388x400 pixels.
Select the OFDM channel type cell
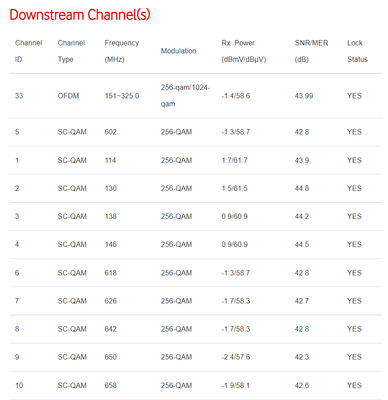[68, 96]
